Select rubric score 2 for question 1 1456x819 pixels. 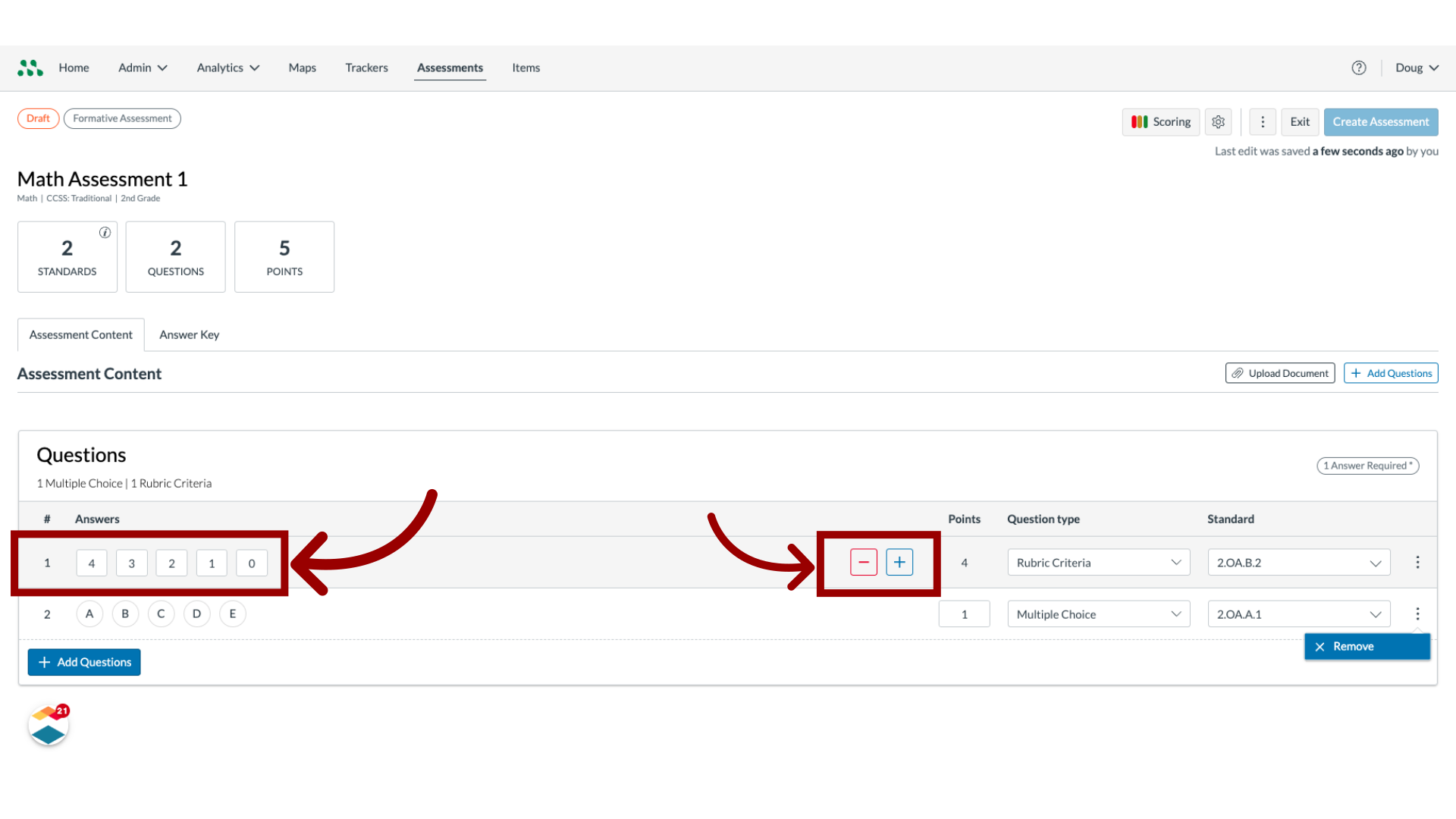click(x=172, y=563)
